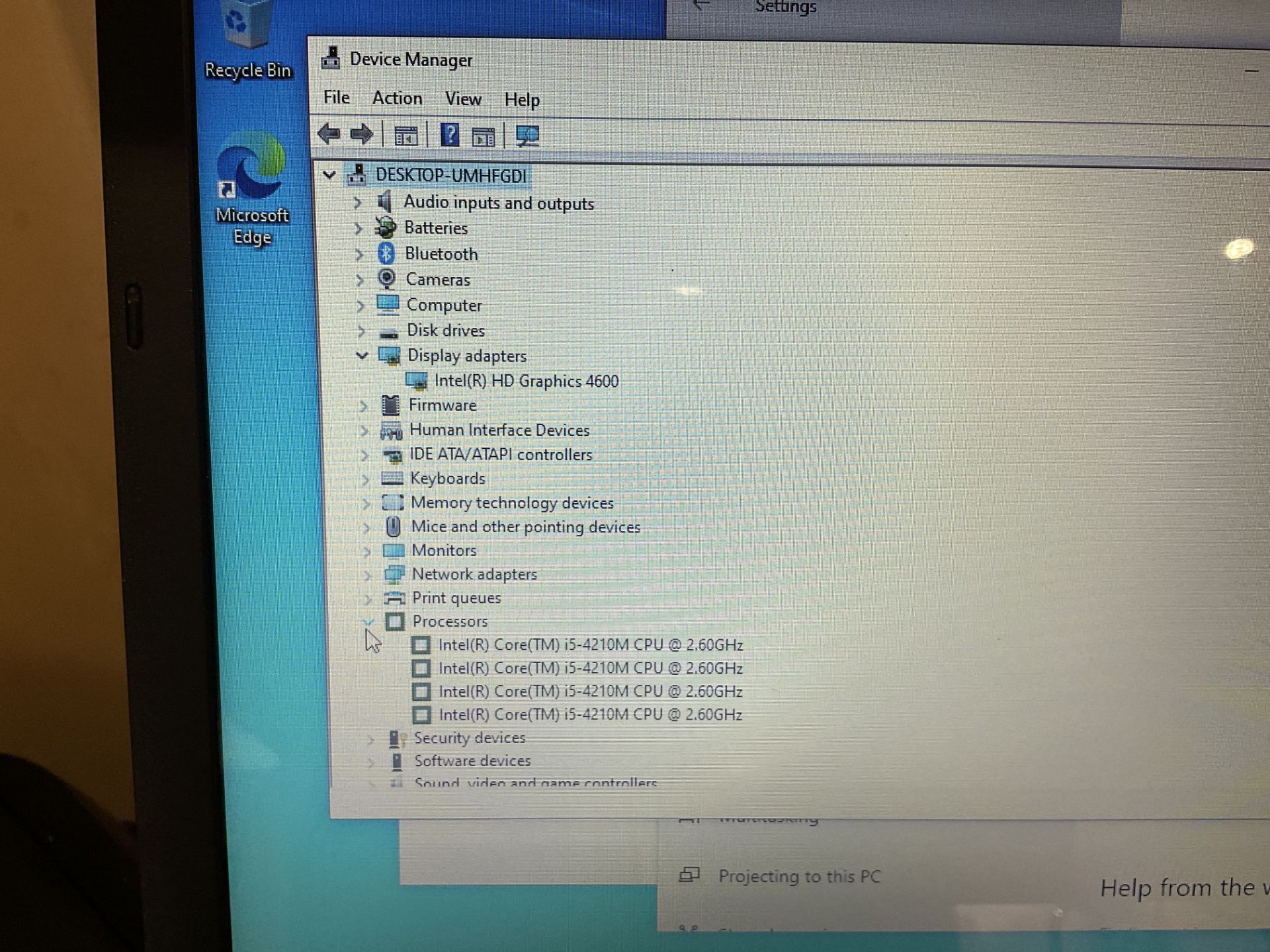Image resolution: width=1270 pixels, height=952 pixels.
Task: Select last i5-4210M processor entry
Action: (x=591, y=715)
